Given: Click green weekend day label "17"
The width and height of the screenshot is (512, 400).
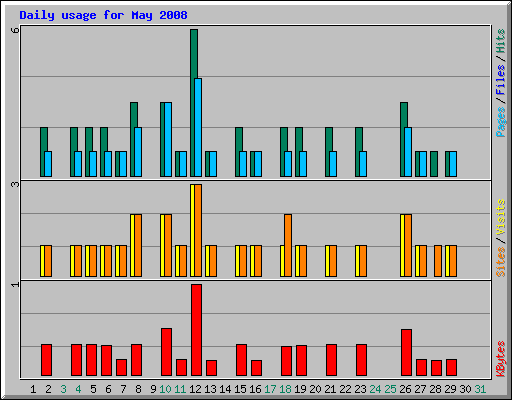Looking at the screenshot, I should pos(270,389).
